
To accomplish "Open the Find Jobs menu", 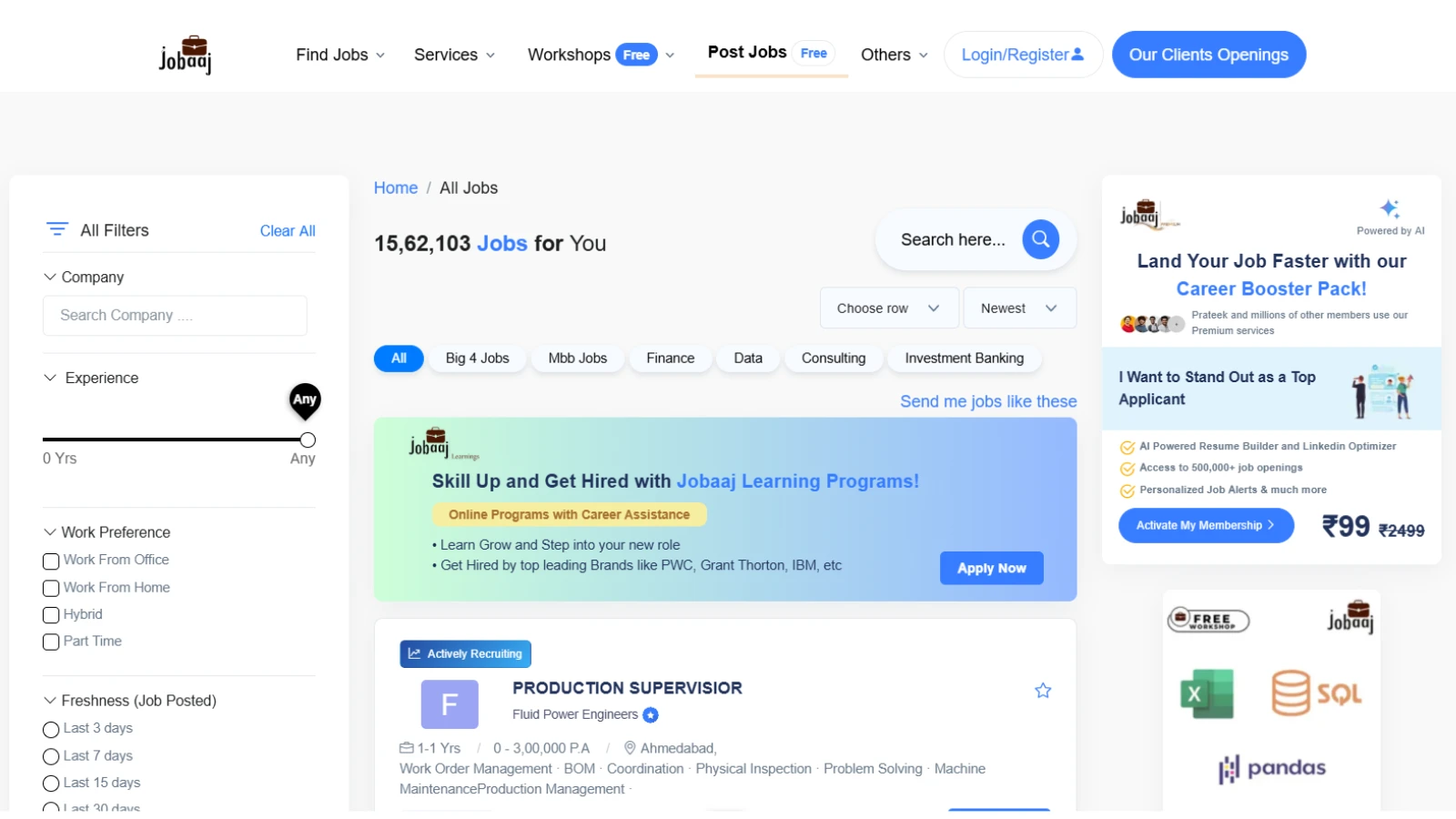I will point(339,55).
